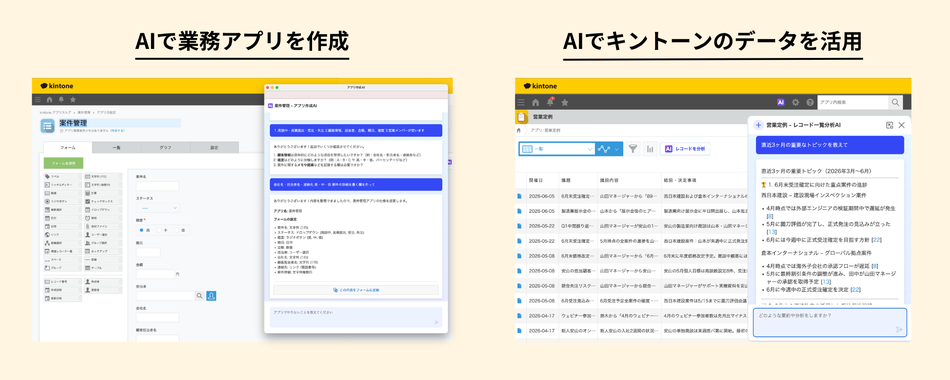Click expand icon in レコード一覧分析AI panel
The height and width of the screenshot is (380, 950).
coord(889,125)
